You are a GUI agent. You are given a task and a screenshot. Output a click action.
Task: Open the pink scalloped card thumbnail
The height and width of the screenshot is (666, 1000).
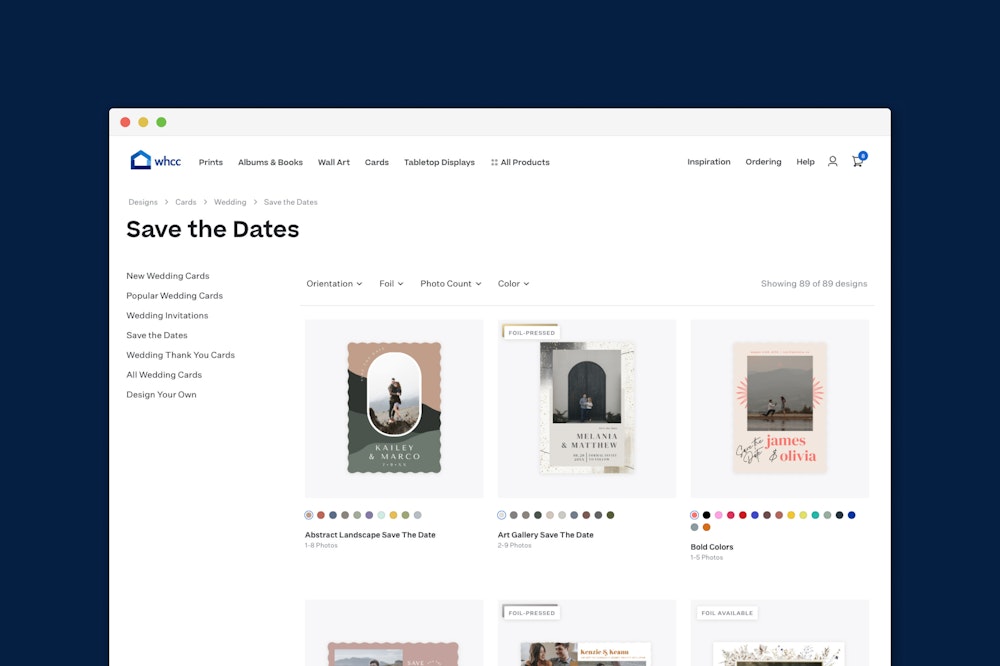[x=394, y=633]
